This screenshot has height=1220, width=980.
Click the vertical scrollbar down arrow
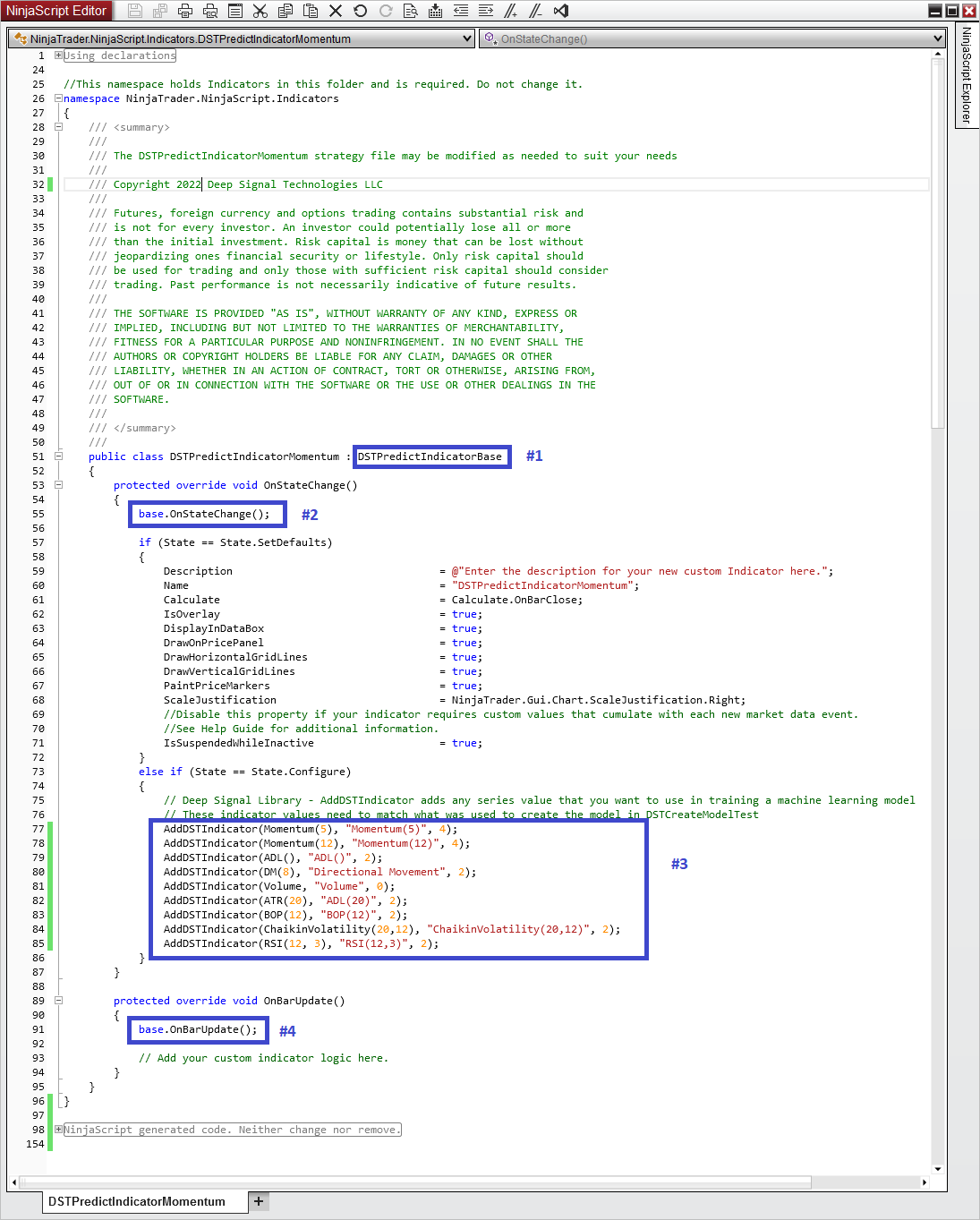(938, 1168)
